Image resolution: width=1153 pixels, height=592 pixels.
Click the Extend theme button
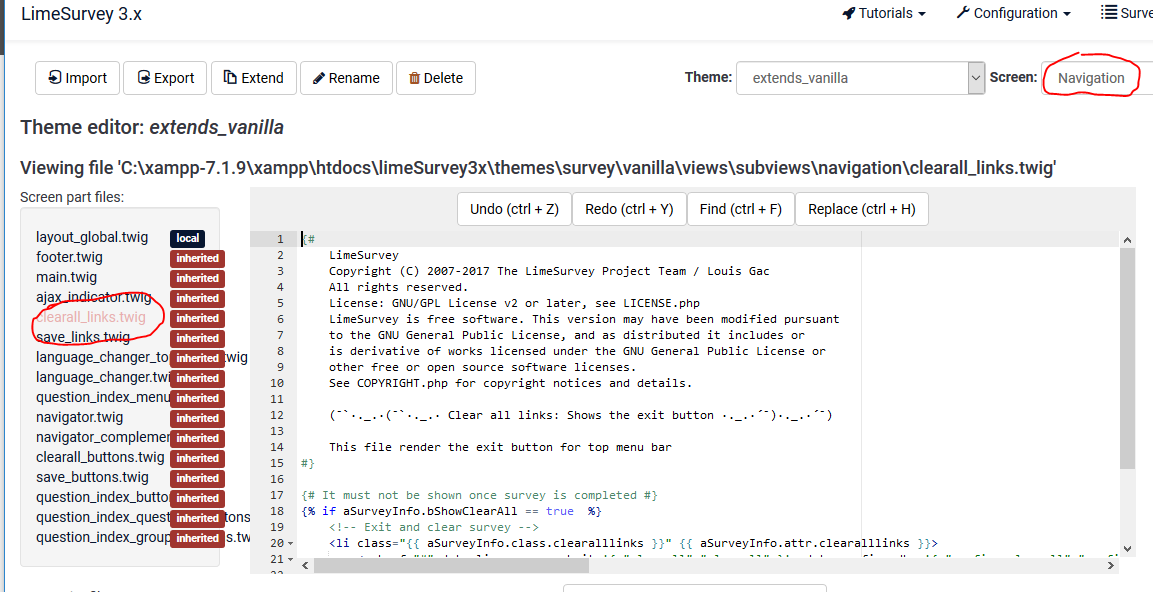click(x=254, y=78)
